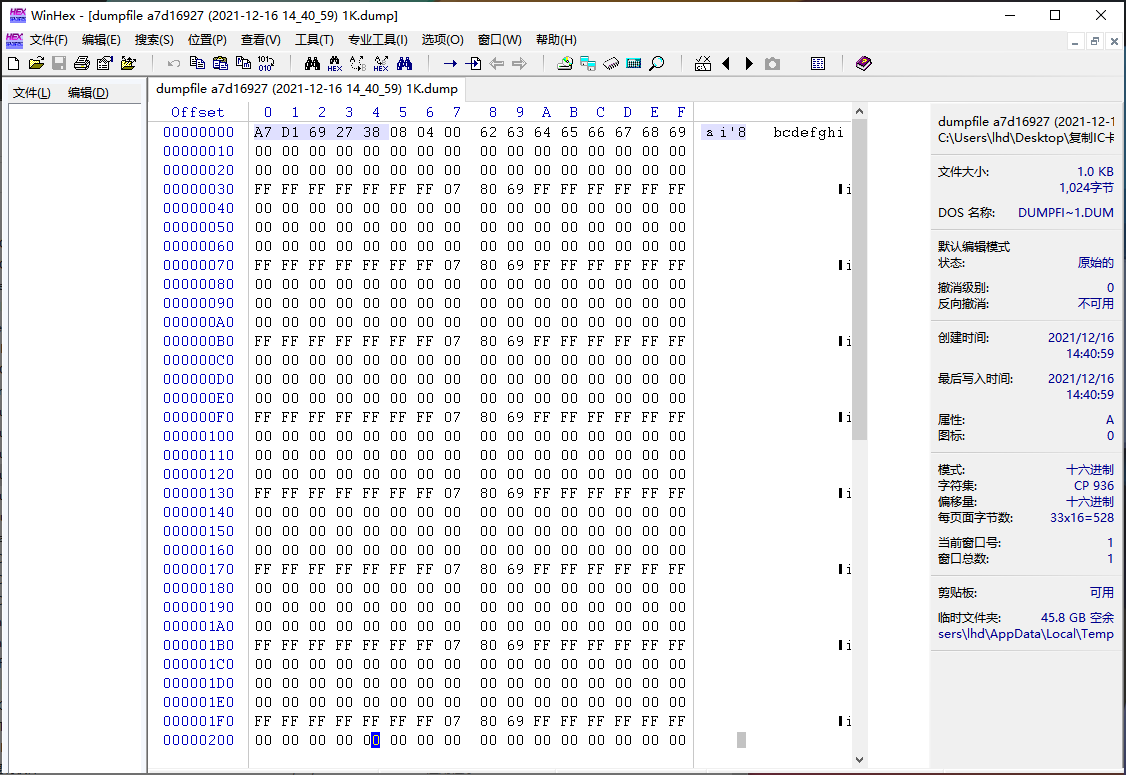1126x775 pixels.
Task: Print using the printer icon
Action: (82, 63)
